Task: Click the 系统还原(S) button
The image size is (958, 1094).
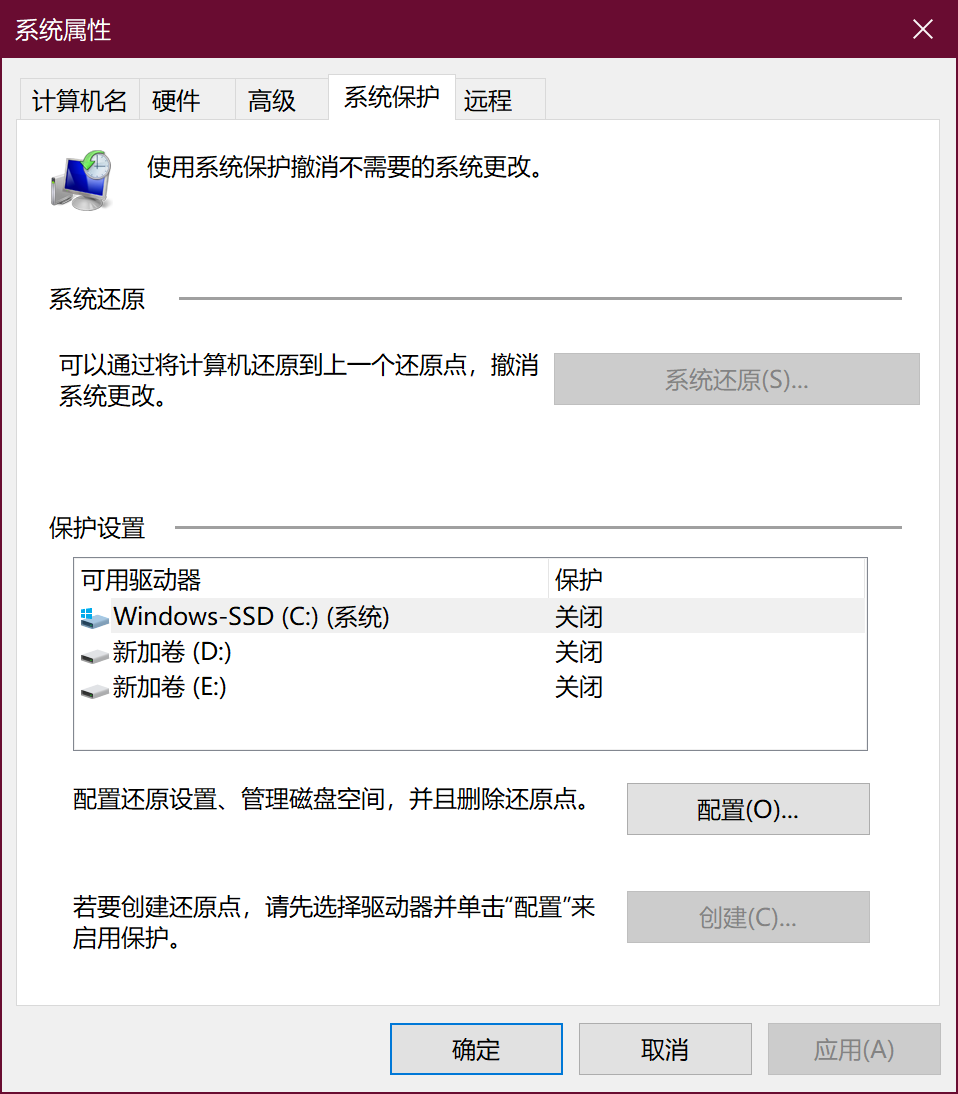Action: click(736, 378)
